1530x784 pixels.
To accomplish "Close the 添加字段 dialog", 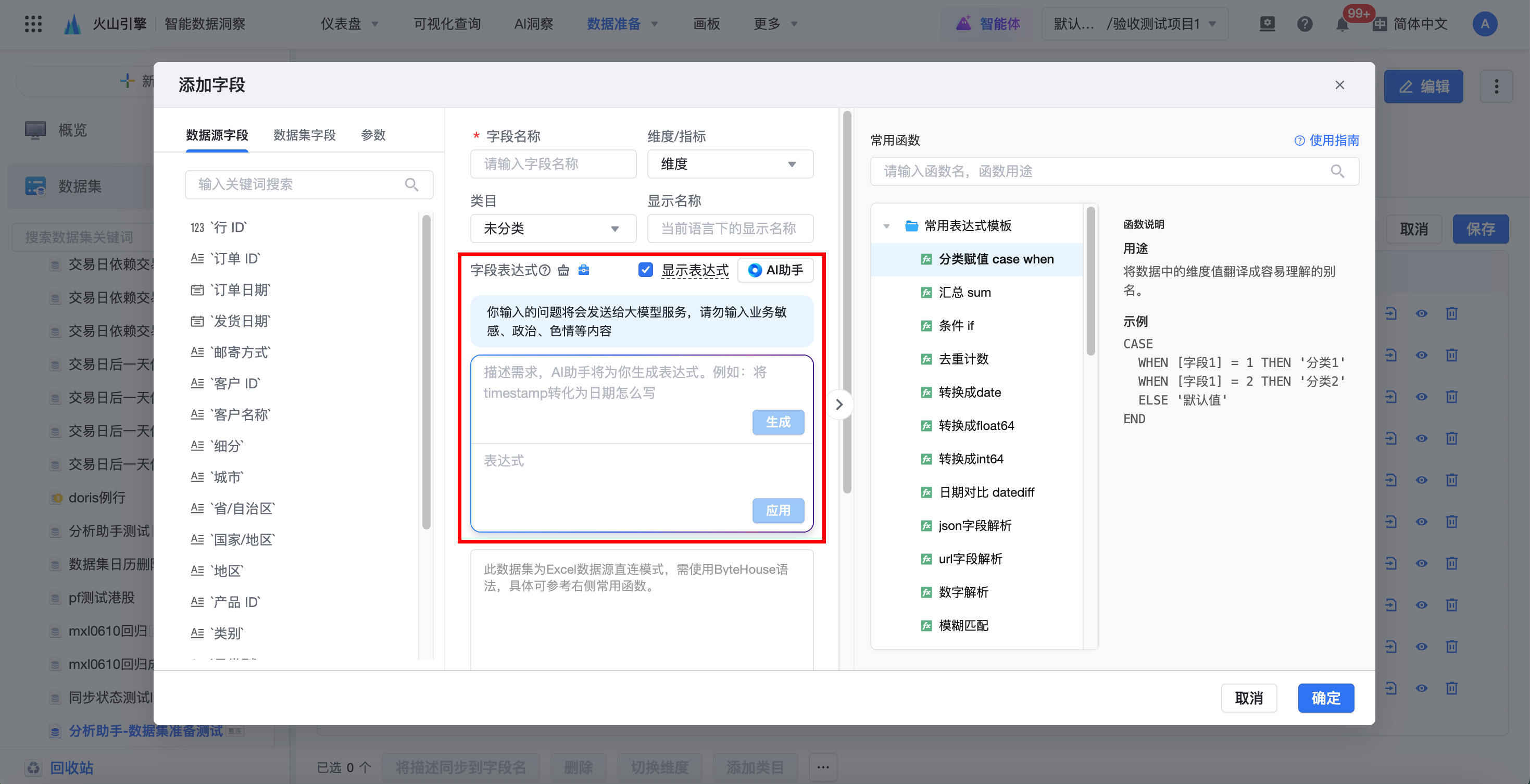I will coord(1339,85).
